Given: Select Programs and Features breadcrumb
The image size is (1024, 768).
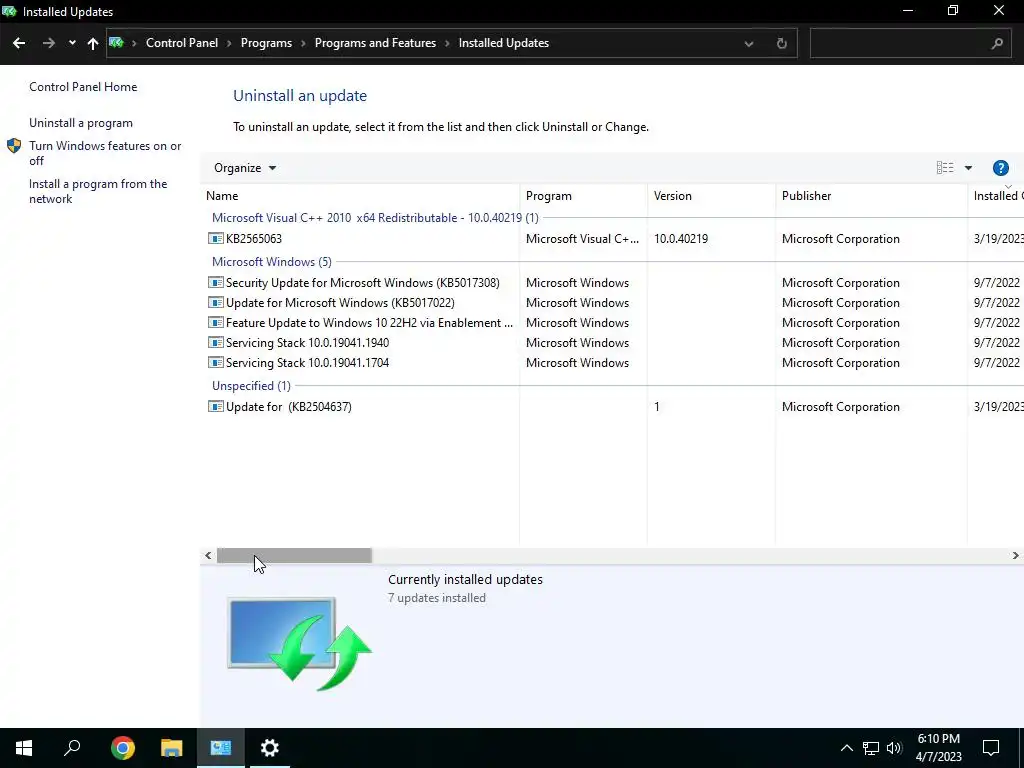Looking at the screenshot, I should pyautogui.click(x=375, y=43).
